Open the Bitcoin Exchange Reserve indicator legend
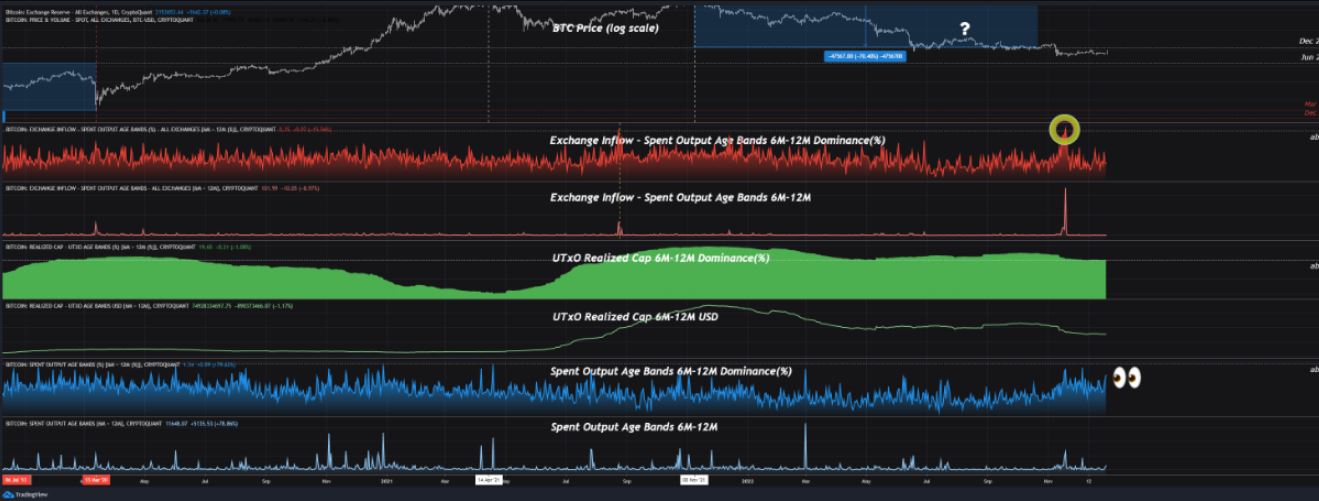The image size is (1319, 501). (60, 10)
